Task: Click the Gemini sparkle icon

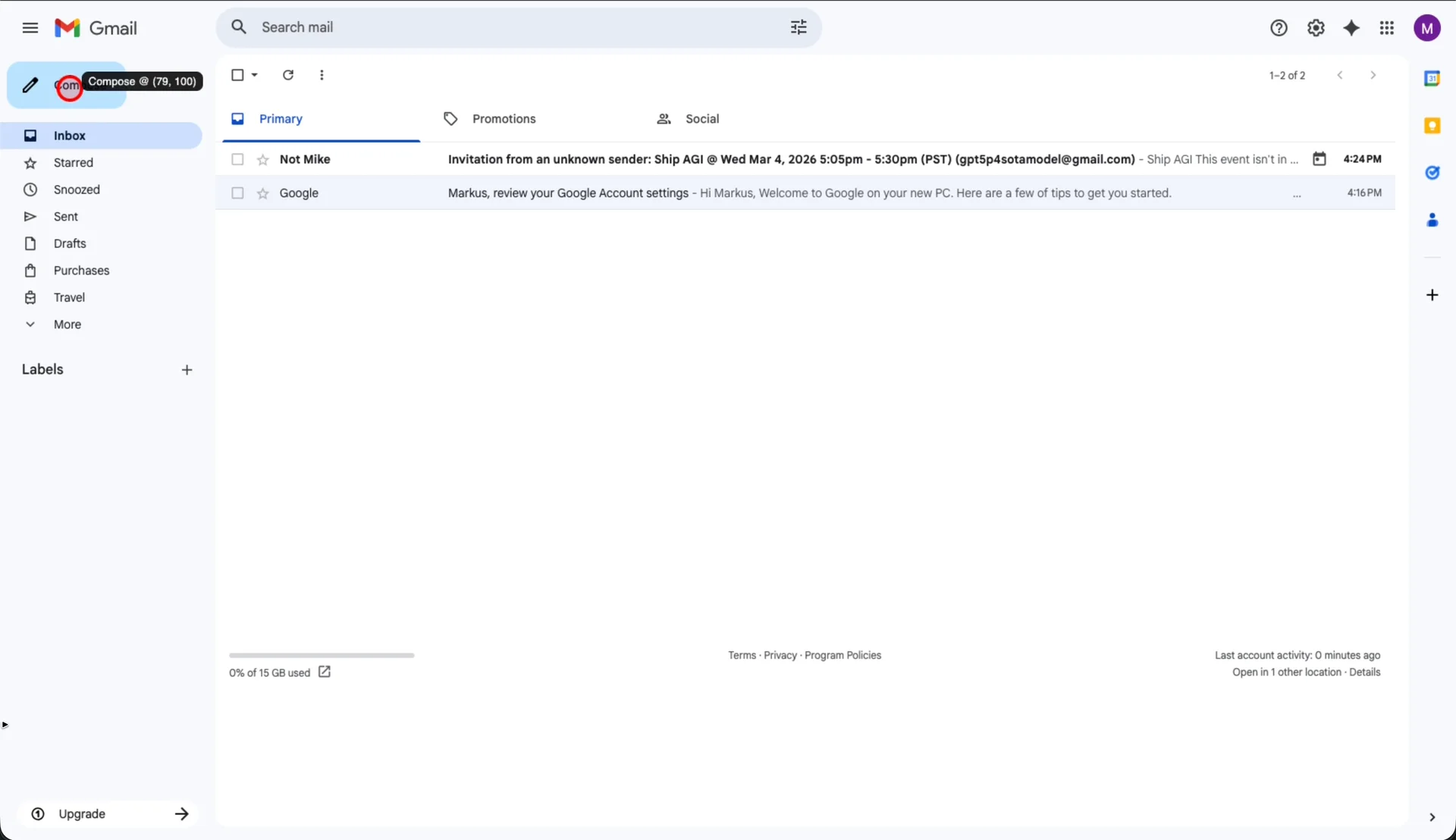Action: coord(1351,28)
